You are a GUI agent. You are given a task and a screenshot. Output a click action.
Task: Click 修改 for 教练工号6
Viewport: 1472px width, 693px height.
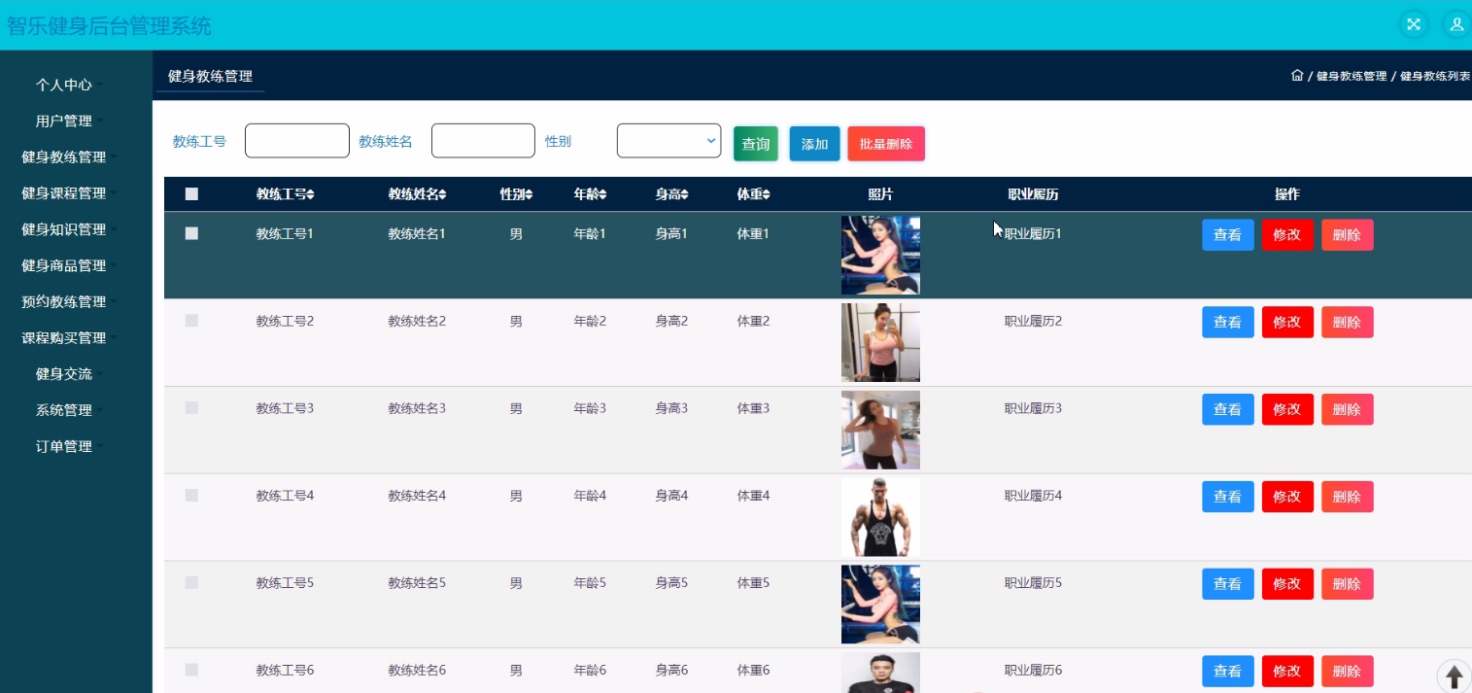click(1288, 671)
